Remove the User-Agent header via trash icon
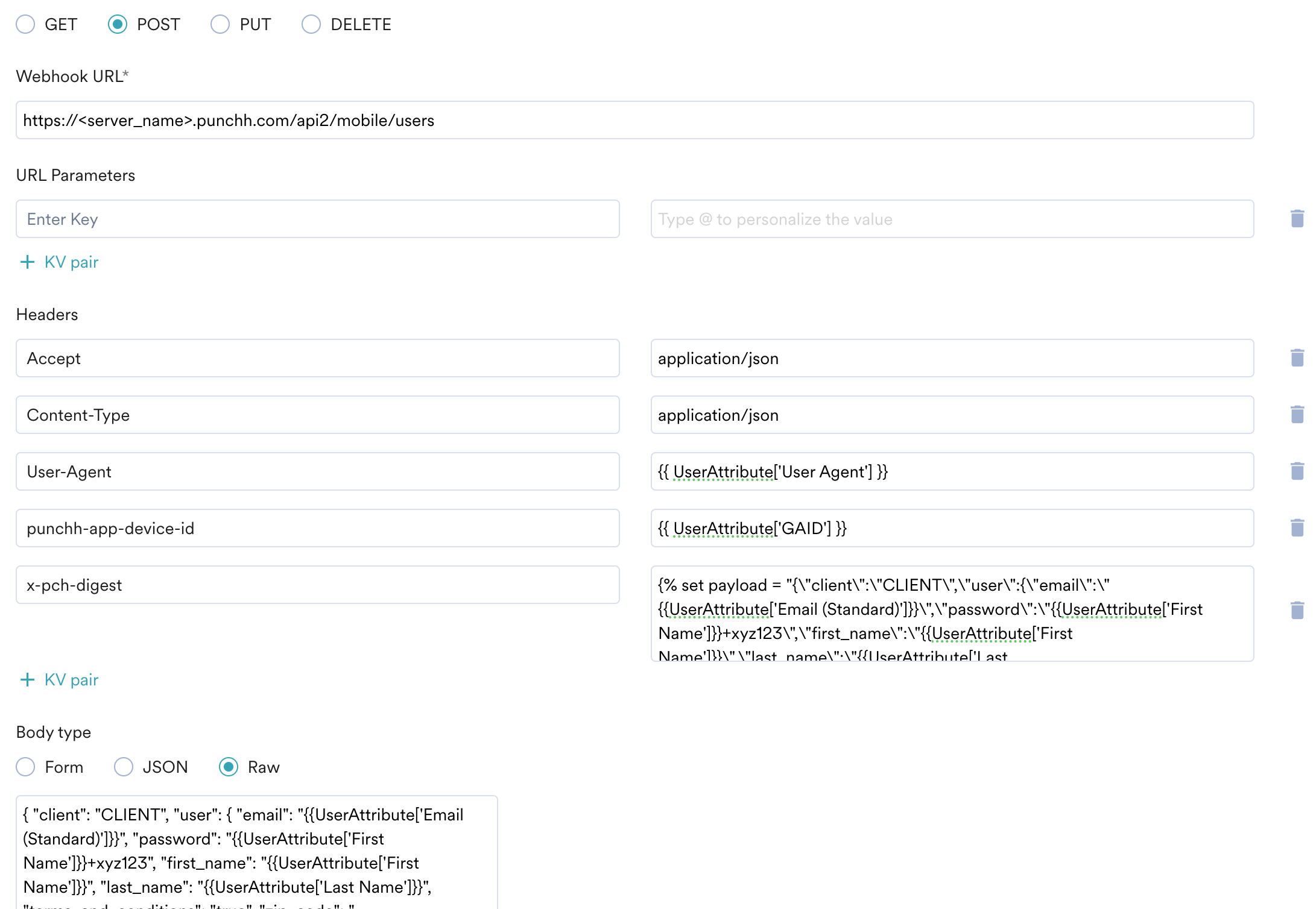The width and height of the screenshot is (1316, 909). (x=1297, y=471)
